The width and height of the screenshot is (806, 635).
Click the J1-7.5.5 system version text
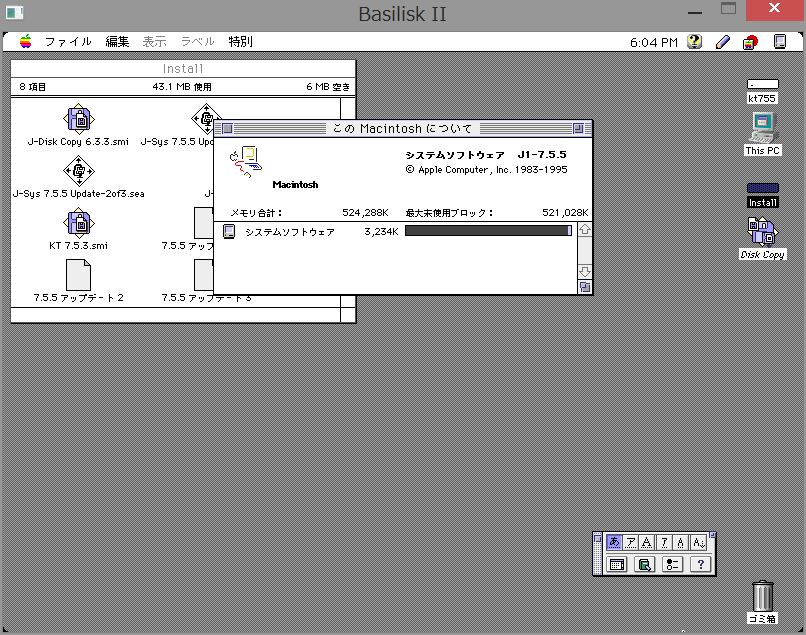[x=542, y=154]
